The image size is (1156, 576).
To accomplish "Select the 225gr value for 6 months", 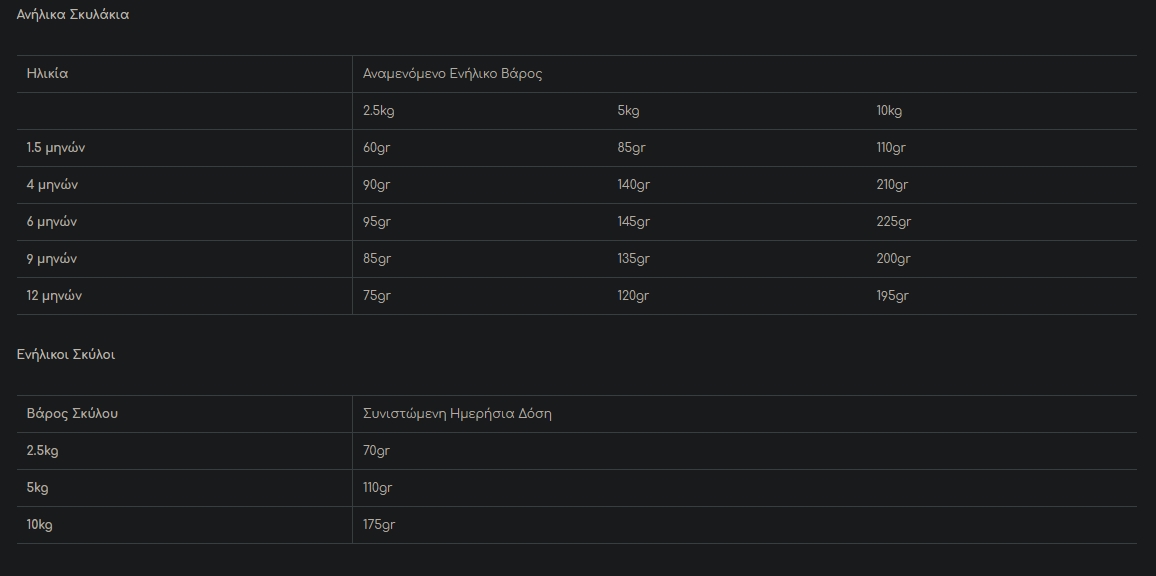I will click(894, 222).
